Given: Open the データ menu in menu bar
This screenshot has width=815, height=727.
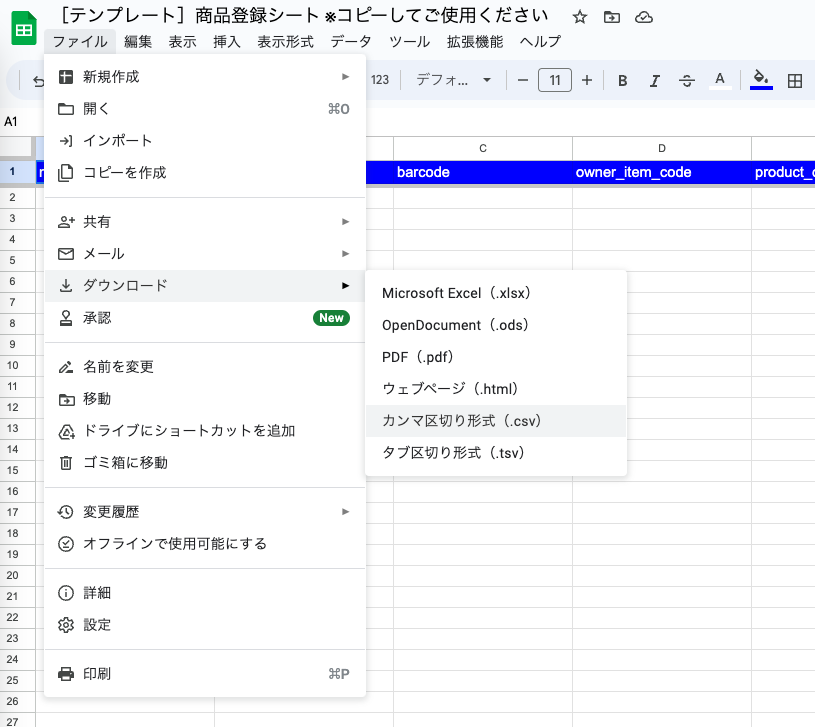Looking at the screenshot, I should coord(350,42).
